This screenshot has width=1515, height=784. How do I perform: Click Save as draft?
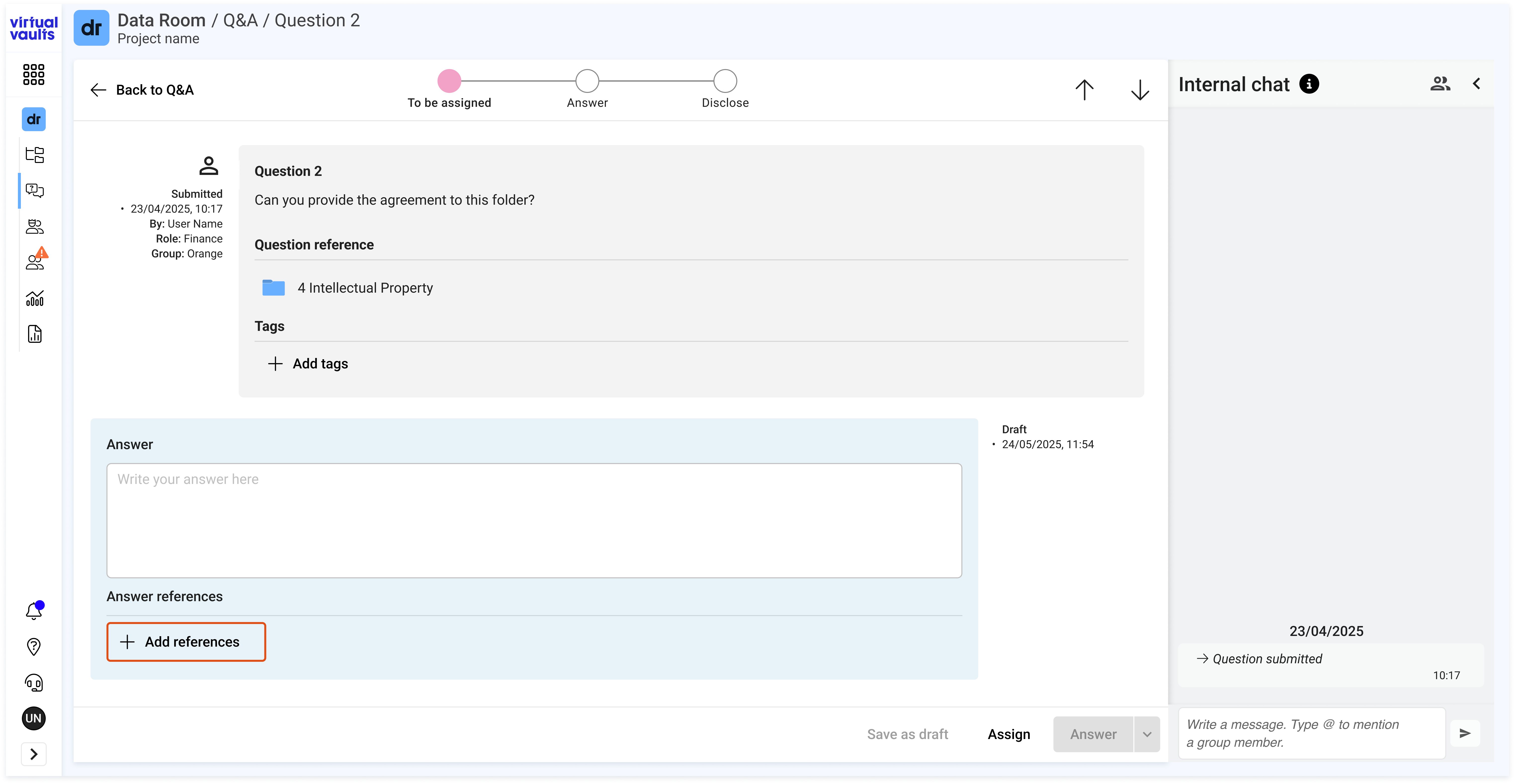point(907,734)
